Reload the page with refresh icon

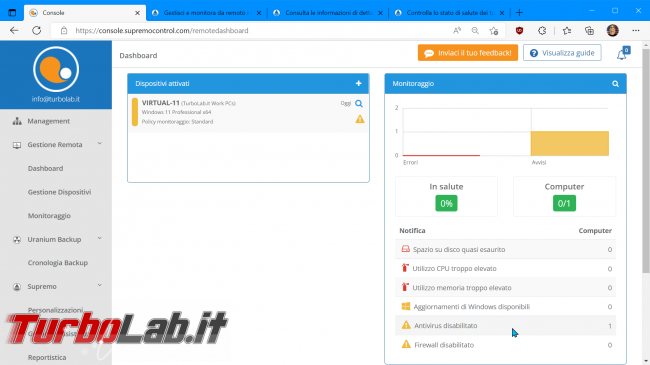coord(36,30)
